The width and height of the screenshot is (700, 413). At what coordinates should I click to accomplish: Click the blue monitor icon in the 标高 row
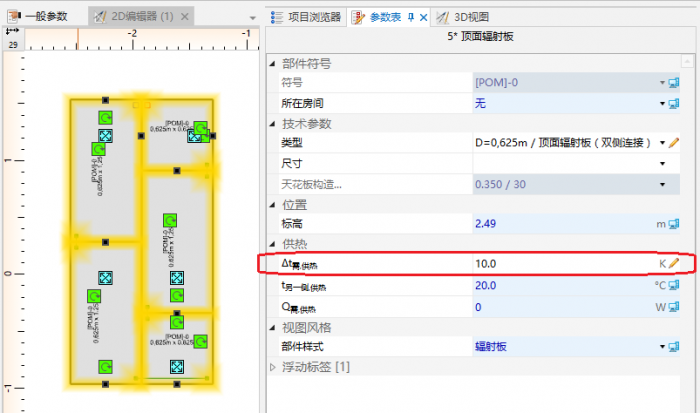674,224
